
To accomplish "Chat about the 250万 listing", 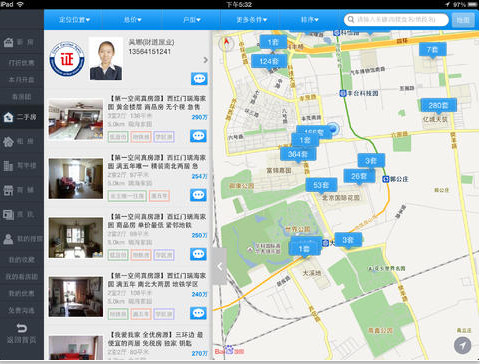I will tap(199, 254).
